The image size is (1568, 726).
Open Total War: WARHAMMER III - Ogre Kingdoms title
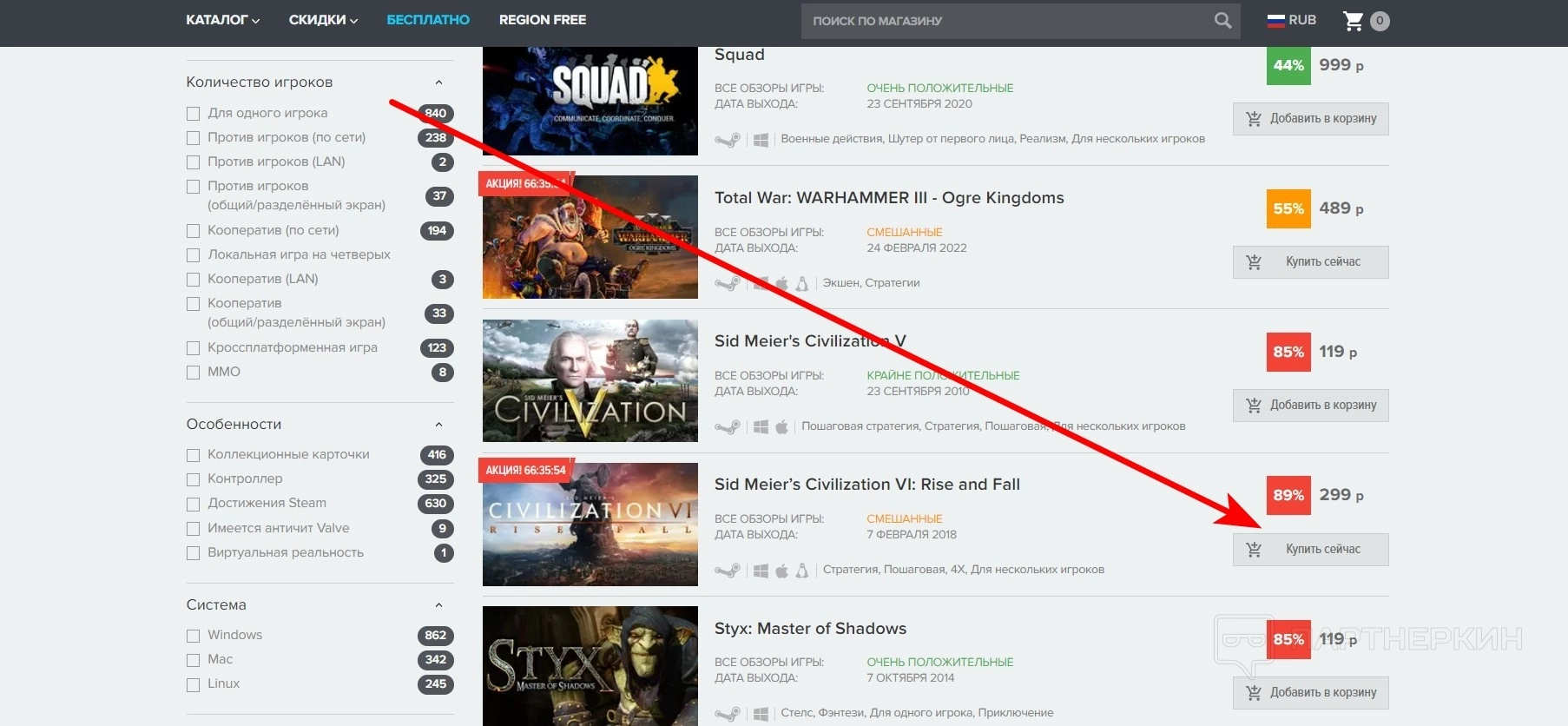889,198
